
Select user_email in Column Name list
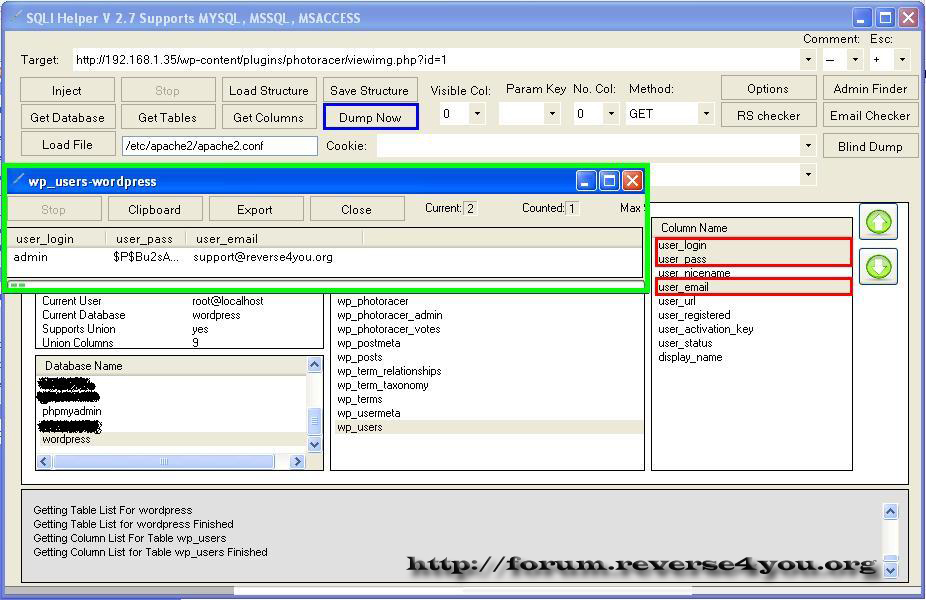pos(752,287)
